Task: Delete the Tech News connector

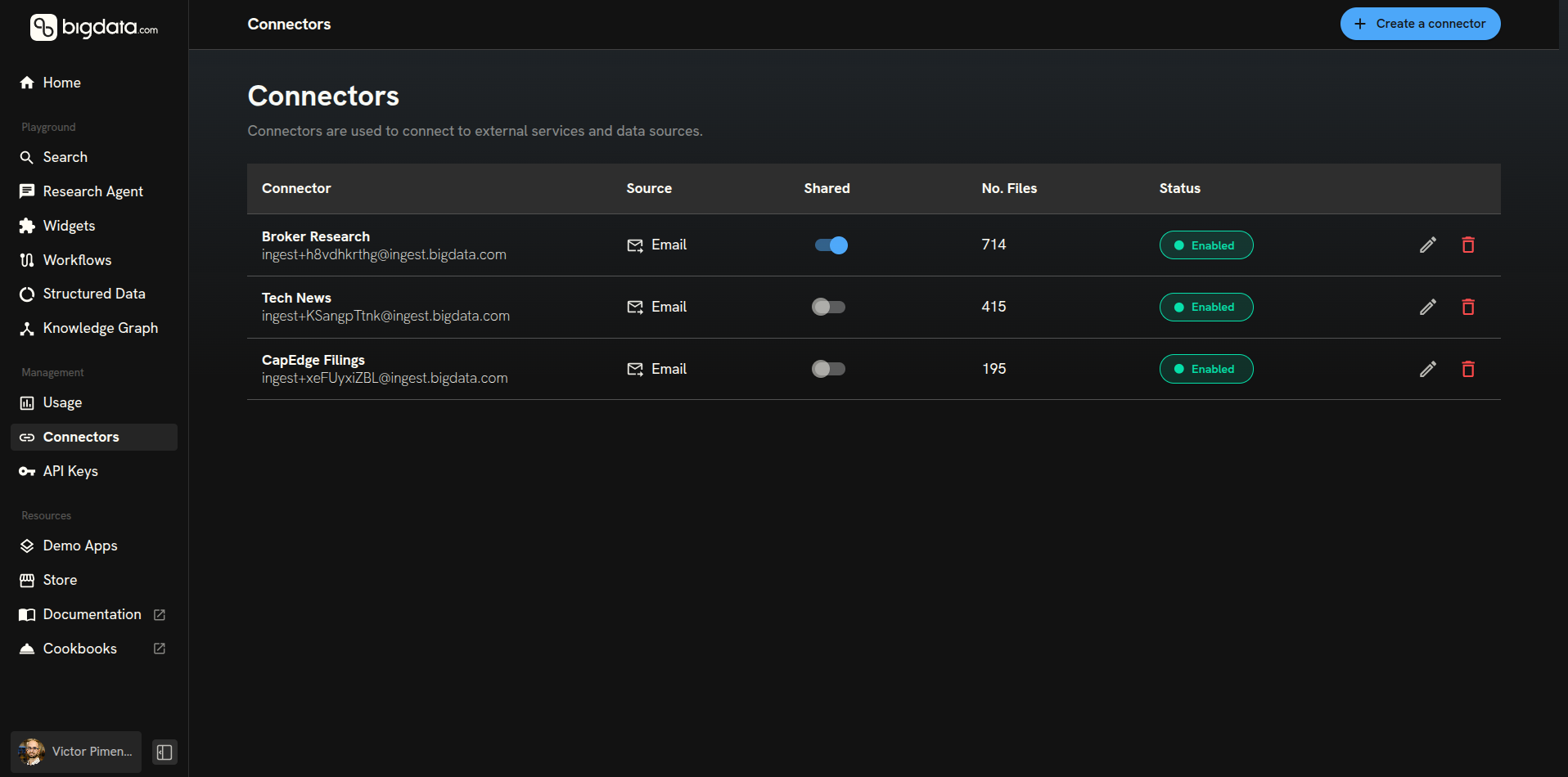Action: (1468, 307)
